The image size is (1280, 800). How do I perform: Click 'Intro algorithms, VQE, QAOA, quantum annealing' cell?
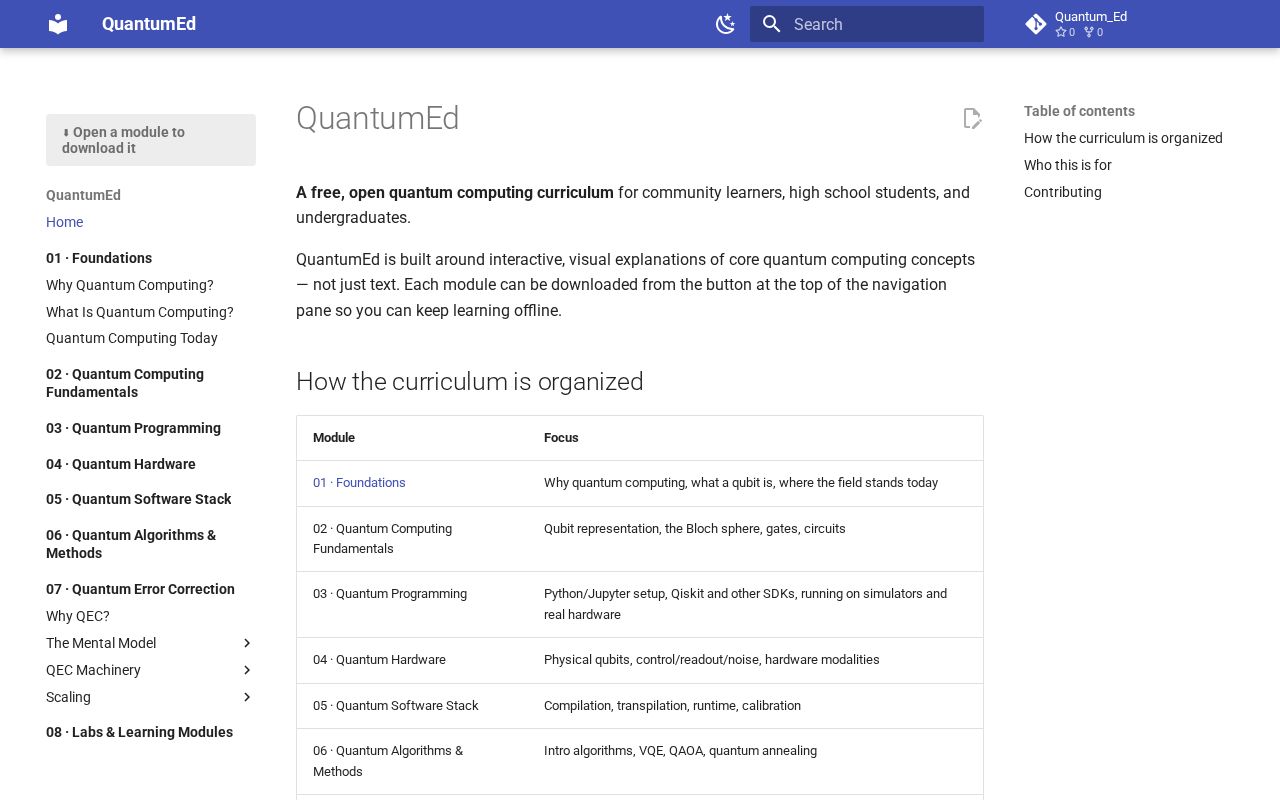tap(755, 761)
